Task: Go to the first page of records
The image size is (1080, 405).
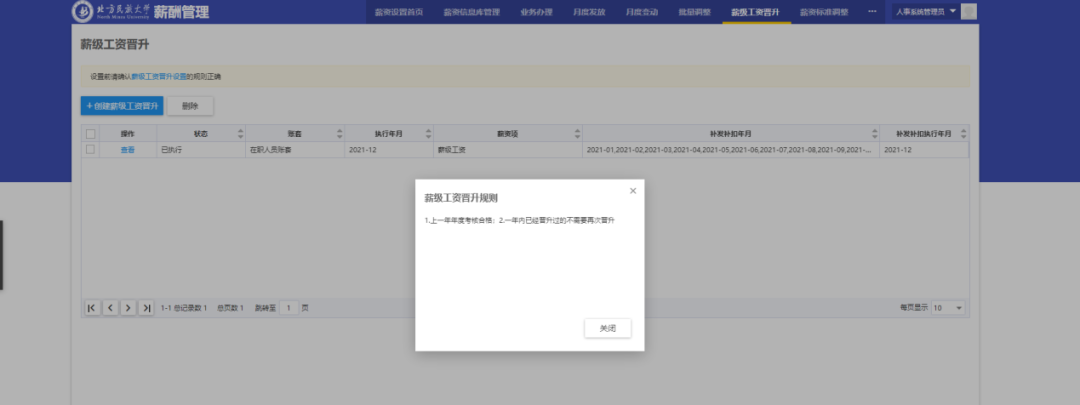Action: [92, 308]
